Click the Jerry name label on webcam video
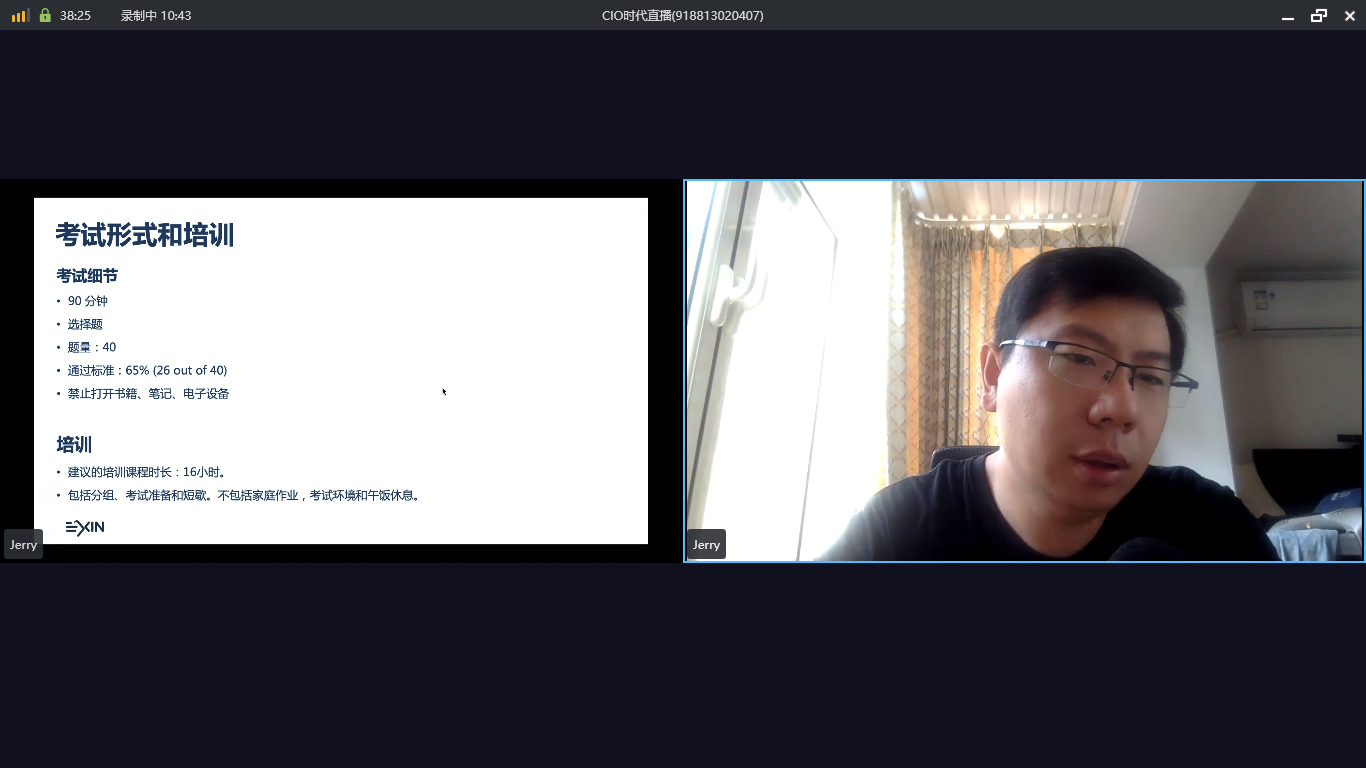Image resolution: width=1366 pixels, height=768 pixels. (x=706, y=545)
